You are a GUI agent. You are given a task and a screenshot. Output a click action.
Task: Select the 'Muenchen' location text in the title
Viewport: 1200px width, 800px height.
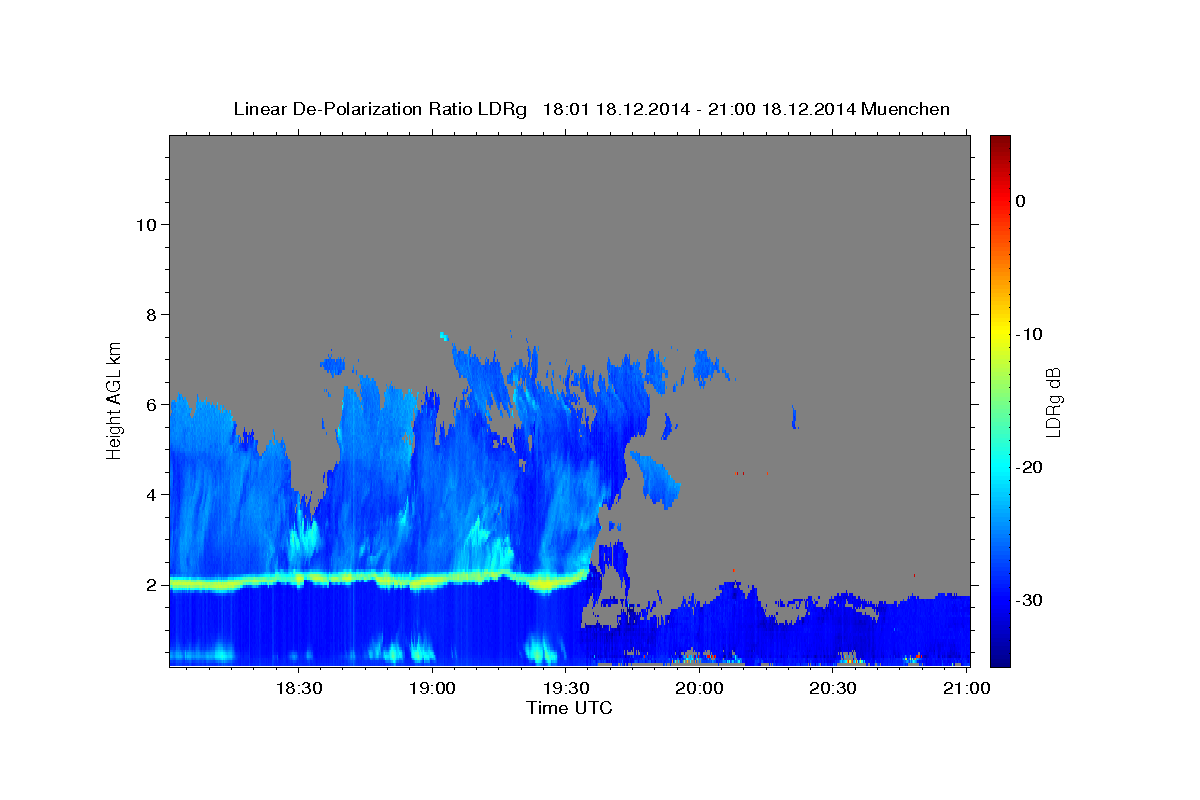[906, 109]
